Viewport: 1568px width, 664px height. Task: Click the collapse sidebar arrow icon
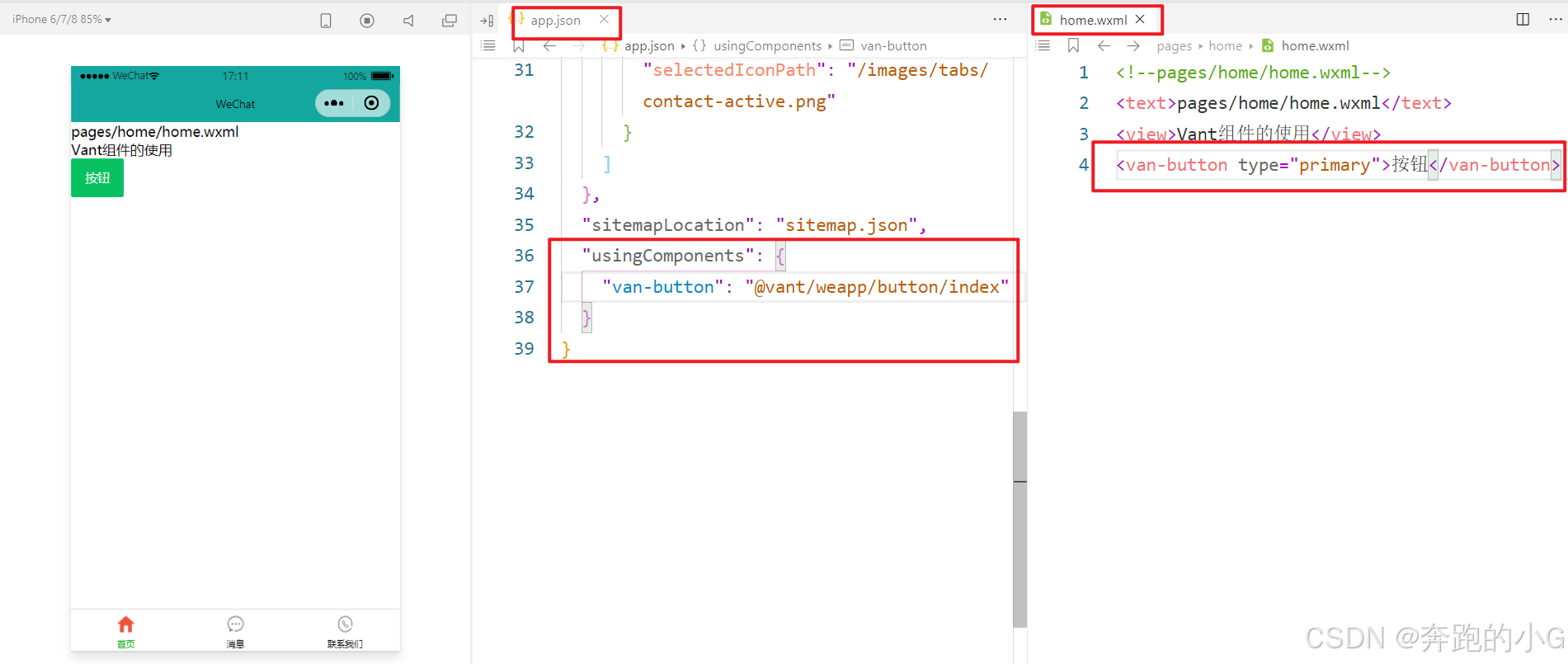(x=487, y=21)
